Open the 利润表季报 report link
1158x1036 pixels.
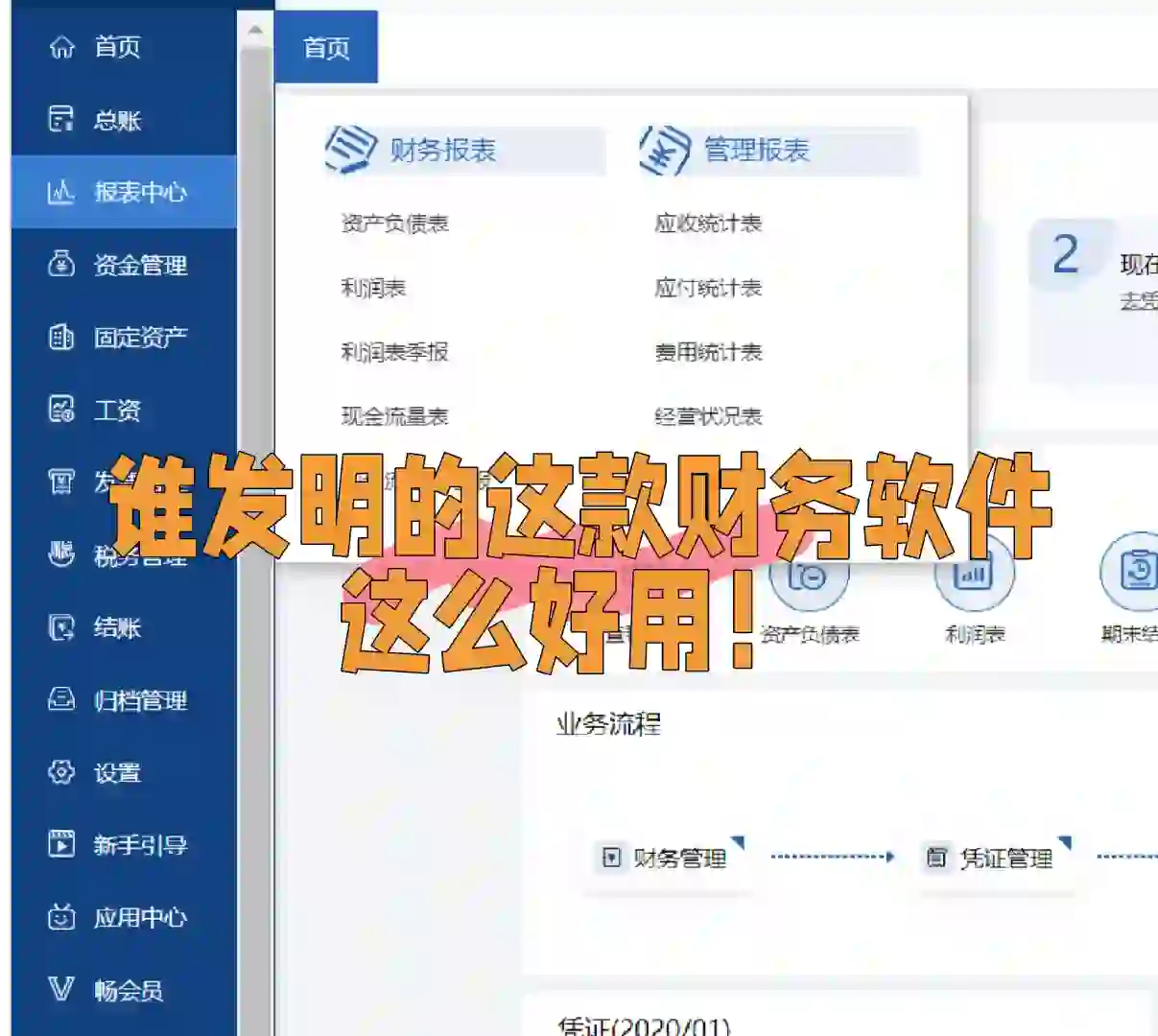point(395,352)
